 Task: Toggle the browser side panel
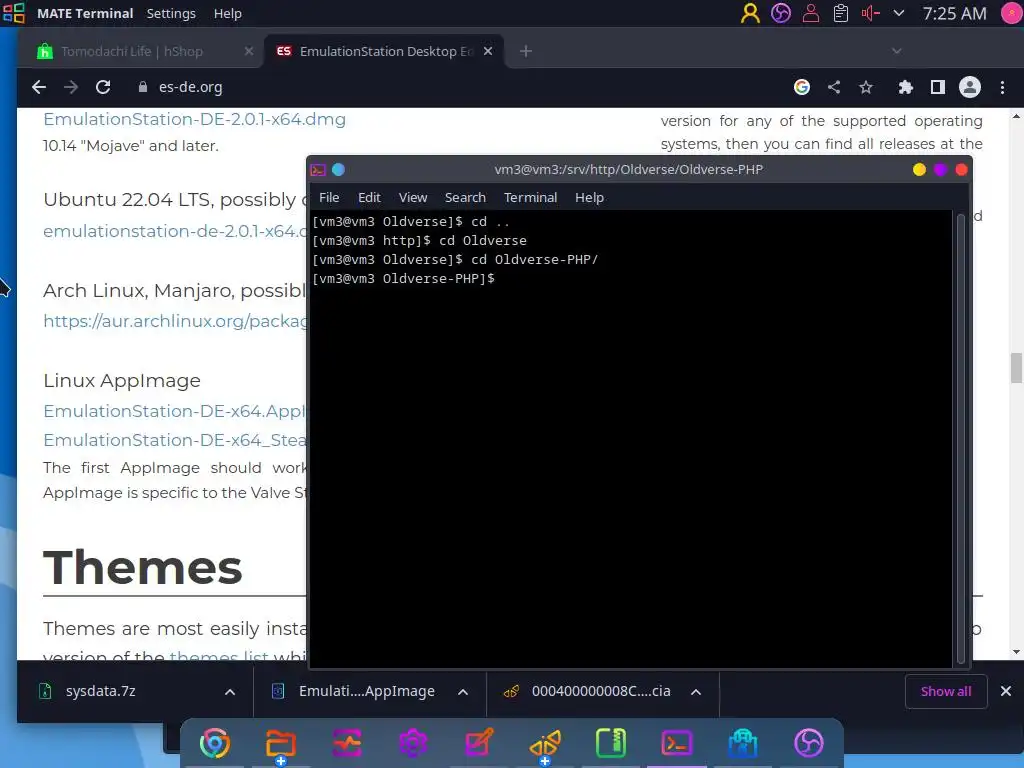click(938, 87)
